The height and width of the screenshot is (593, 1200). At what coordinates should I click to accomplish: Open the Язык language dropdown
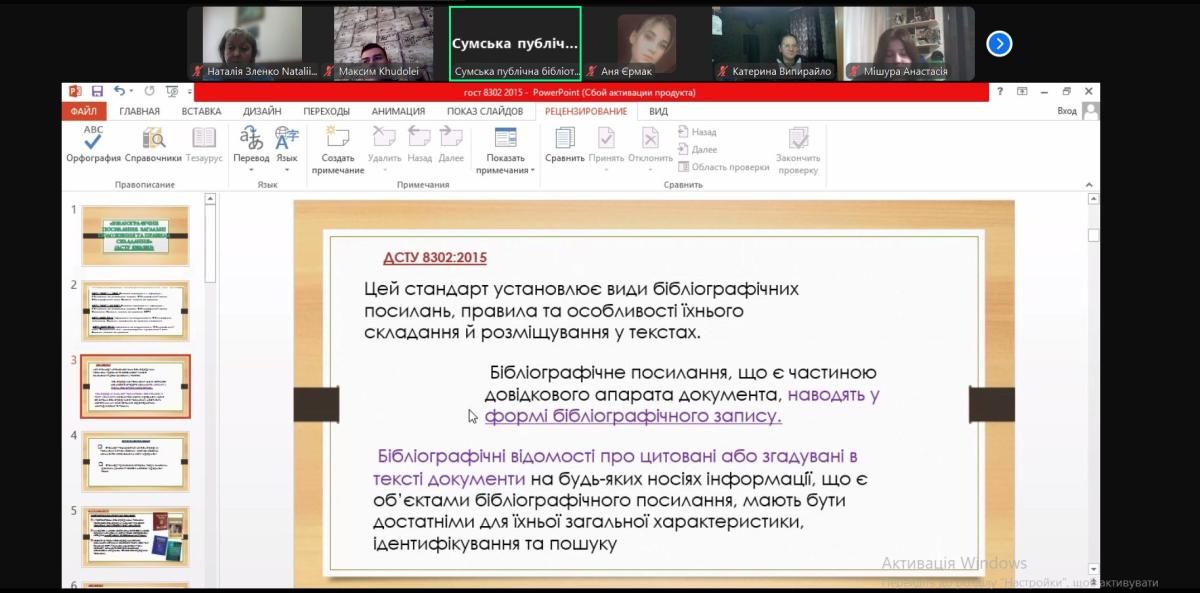(x=287, y=169)
